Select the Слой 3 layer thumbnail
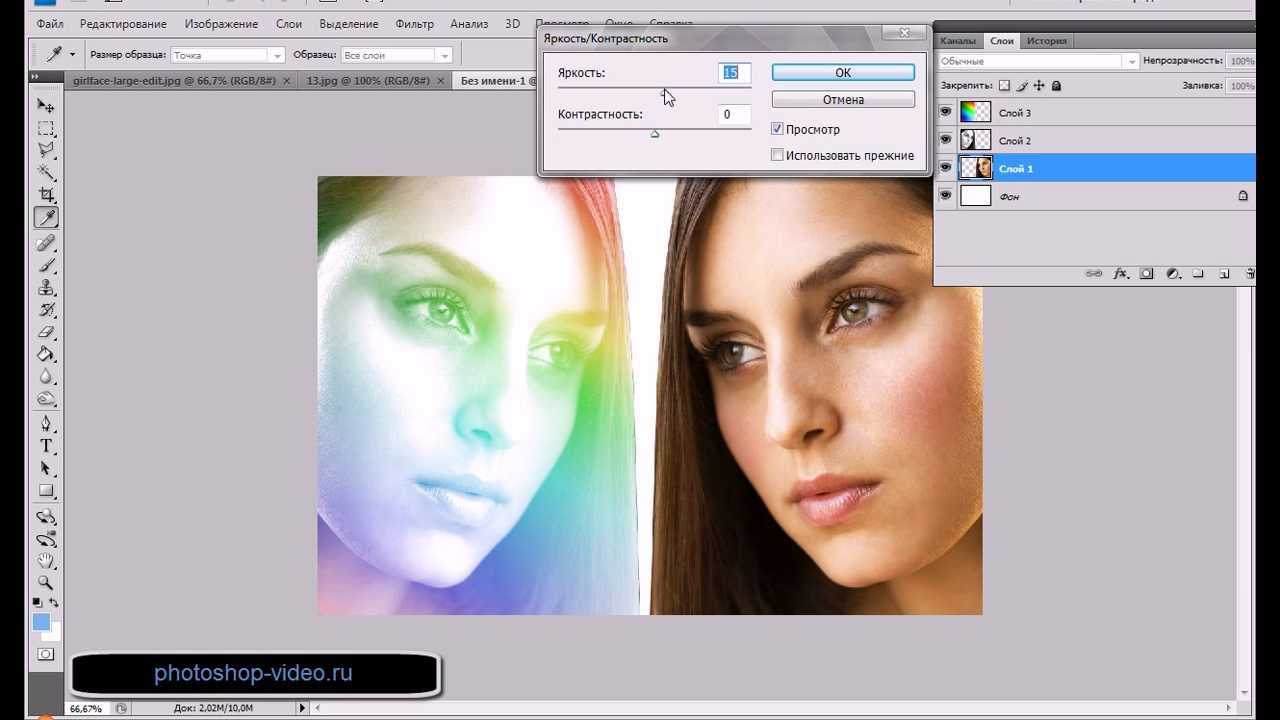This screenshot has width=1280, height=720. click(x=975, y=112)
